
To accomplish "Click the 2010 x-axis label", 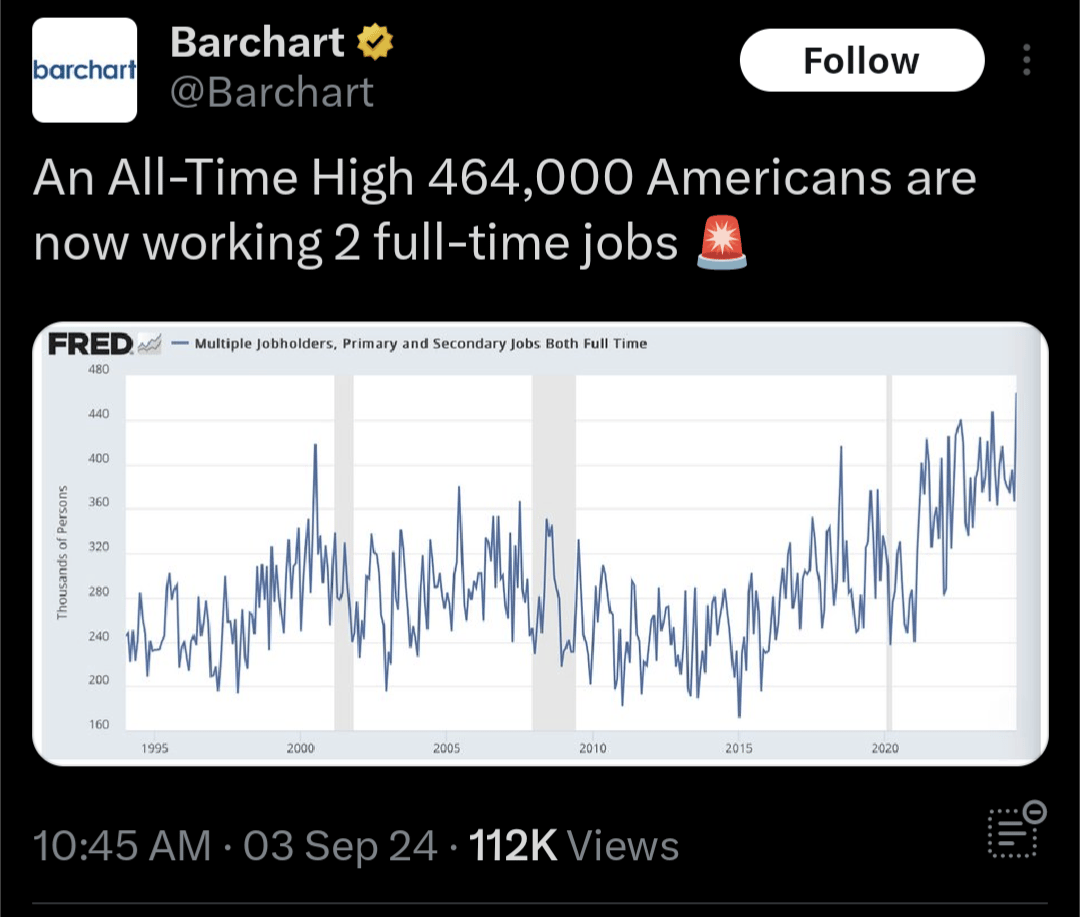I will point(592,748).
